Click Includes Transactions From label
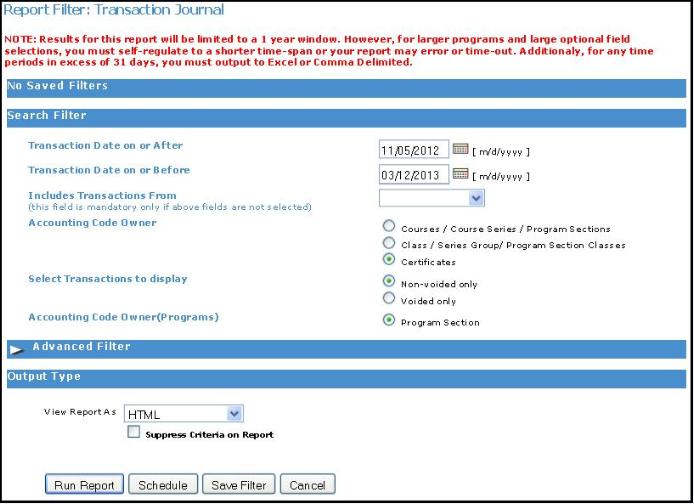 coord(102,196)
